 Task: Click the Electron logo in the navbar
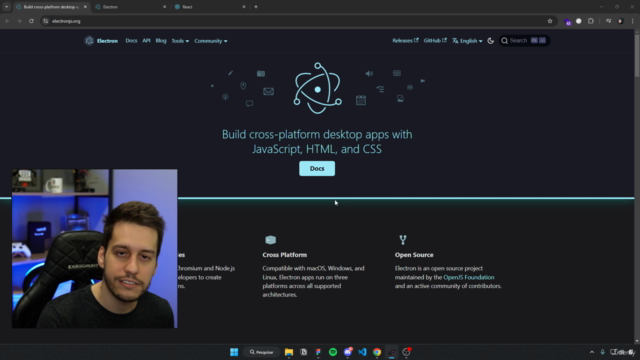[89, 41]
